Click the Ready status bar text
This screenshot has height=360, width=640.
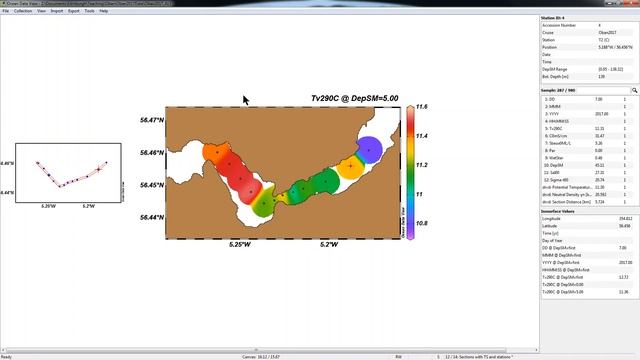point(6,357)
